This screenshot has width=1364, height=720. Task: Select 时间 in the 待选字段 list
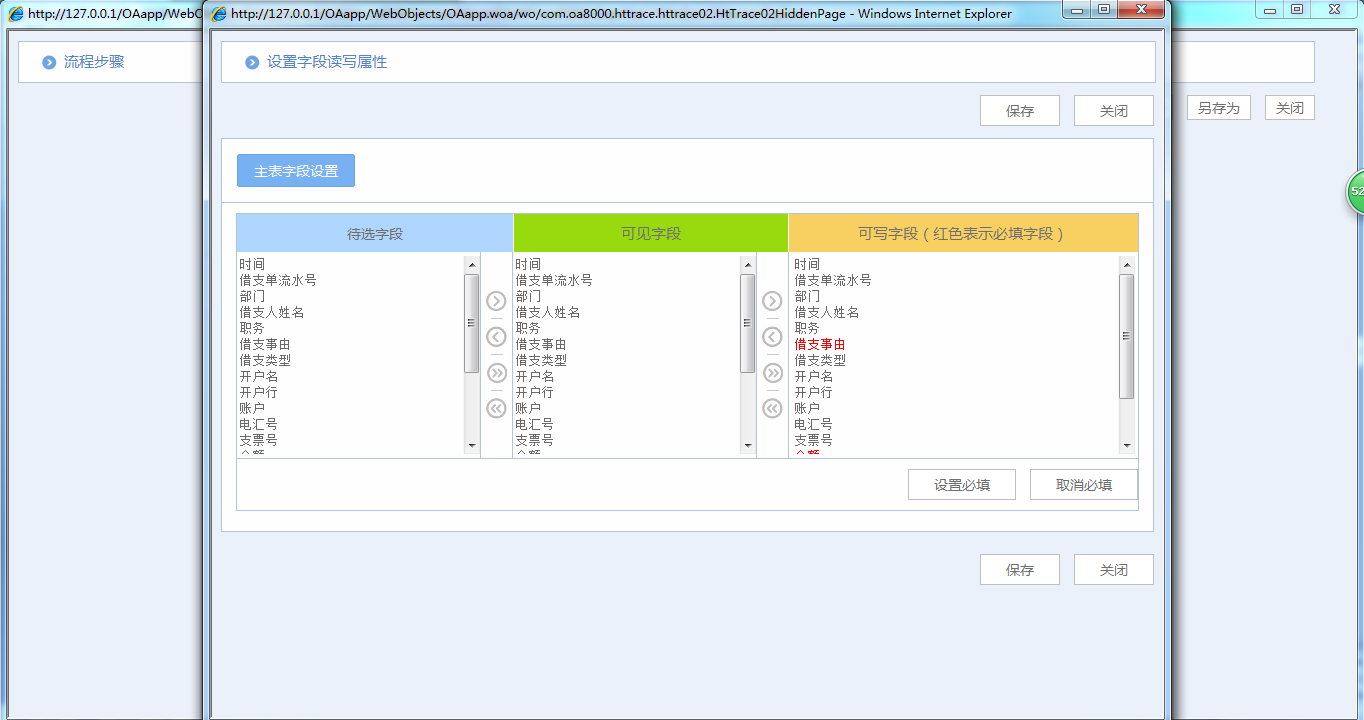(250, 263)
